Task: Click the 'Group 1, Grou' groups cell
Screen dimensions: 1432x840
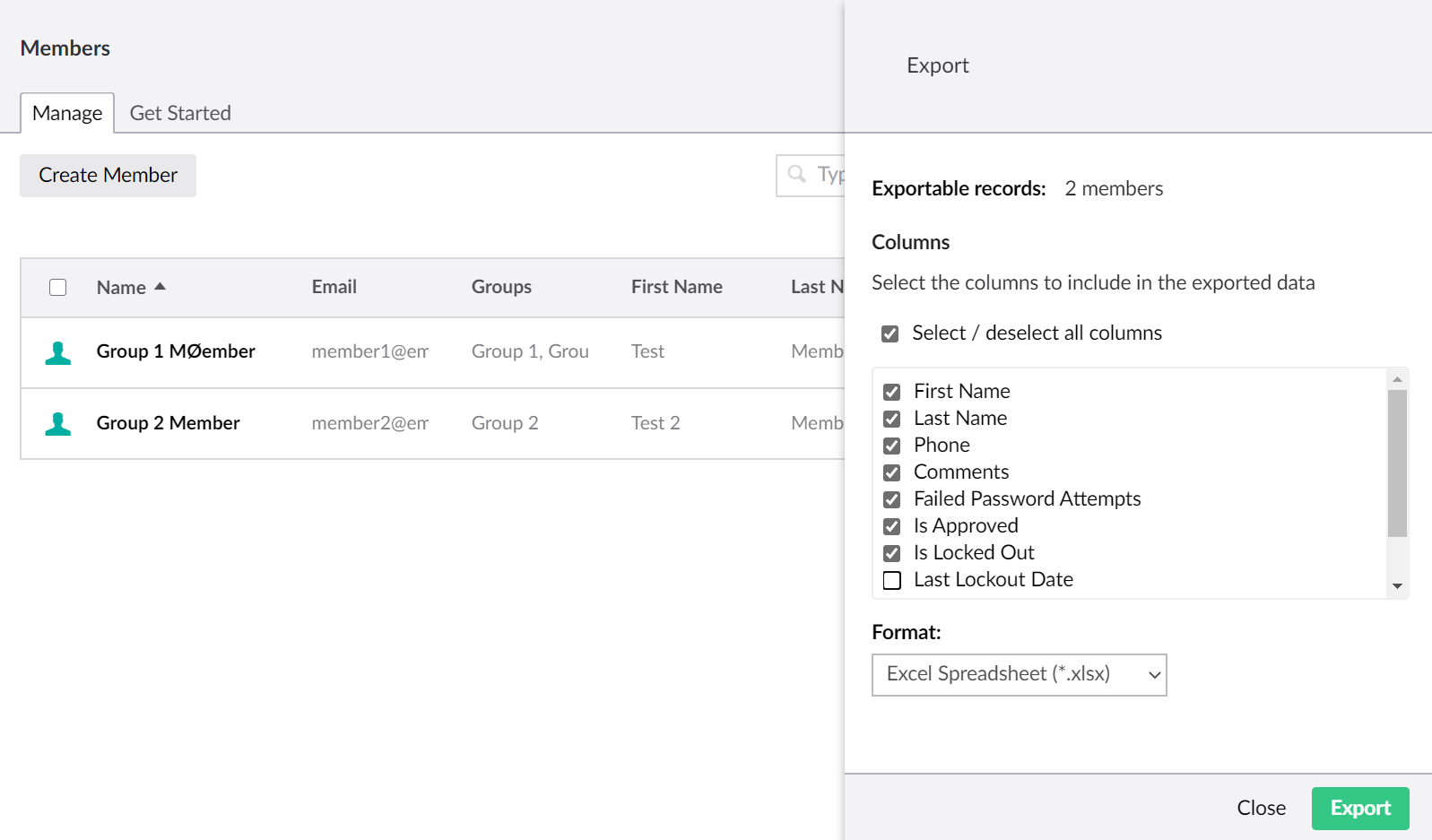Action: tap(530, 351)
